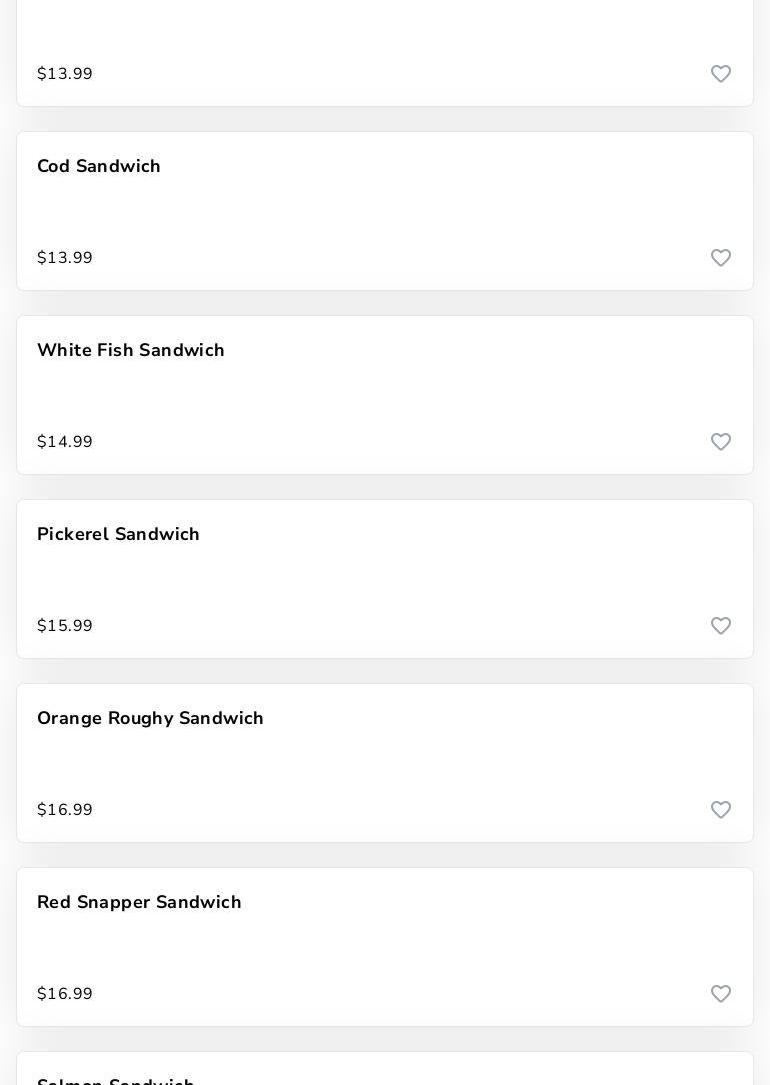Viewport: 770px width, 1085px height.
Task: Click the $14.99 White Fish price
Action: tap(65, 442)
